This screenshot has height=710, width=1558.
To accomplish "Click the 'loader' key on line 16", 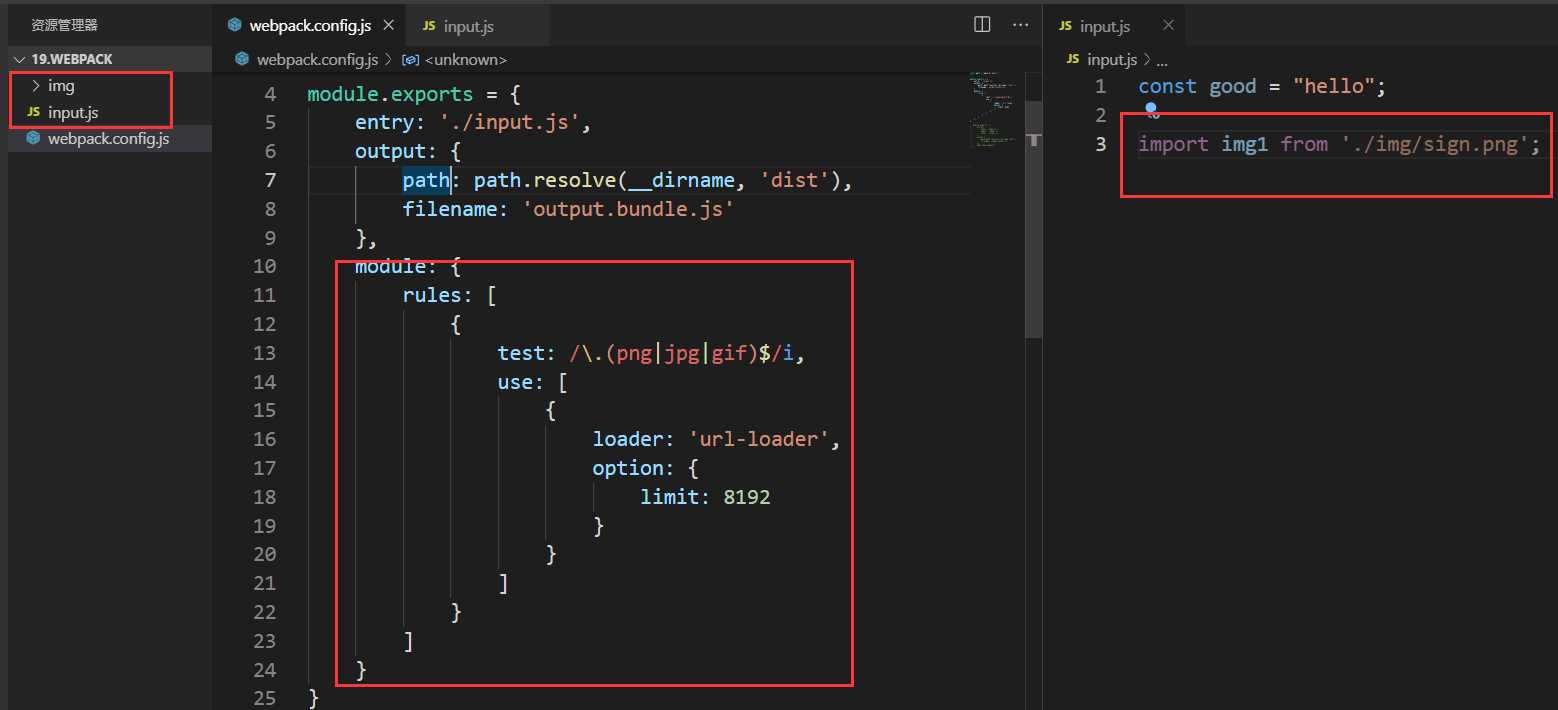I will (x=628, y=439).
